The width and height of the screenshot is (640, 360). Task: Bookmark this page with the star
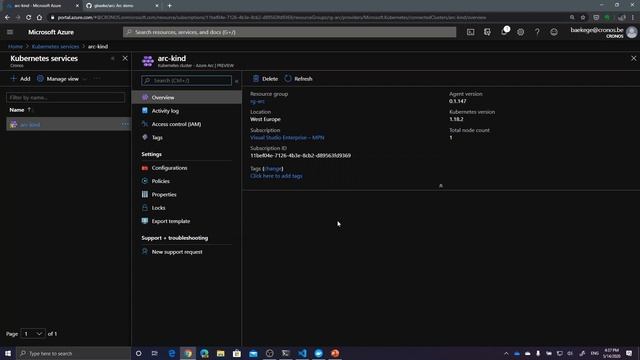[x=583, y=18]
